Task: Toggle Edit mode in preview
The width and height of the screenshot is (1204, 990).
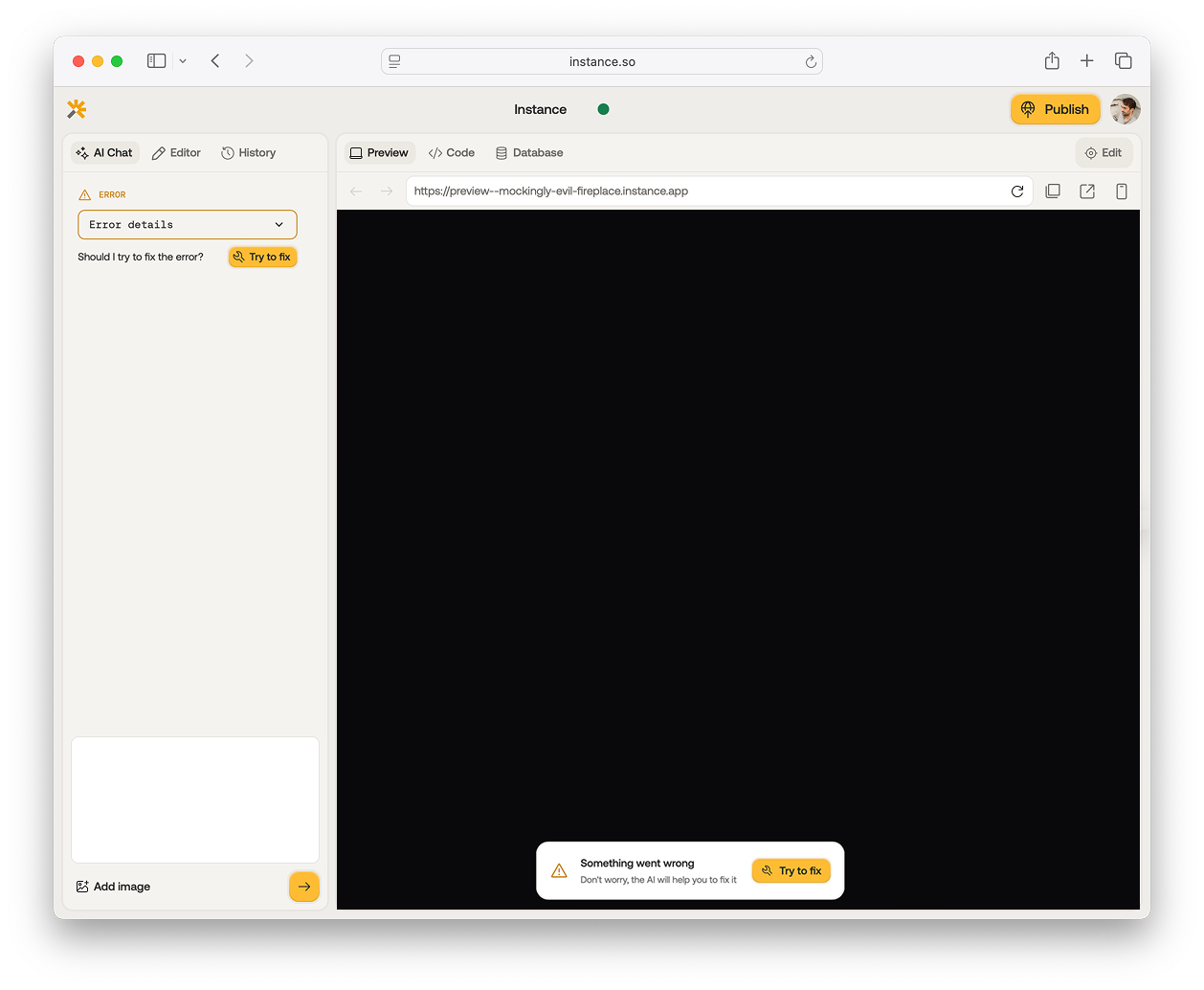Action: point(1104,153)
